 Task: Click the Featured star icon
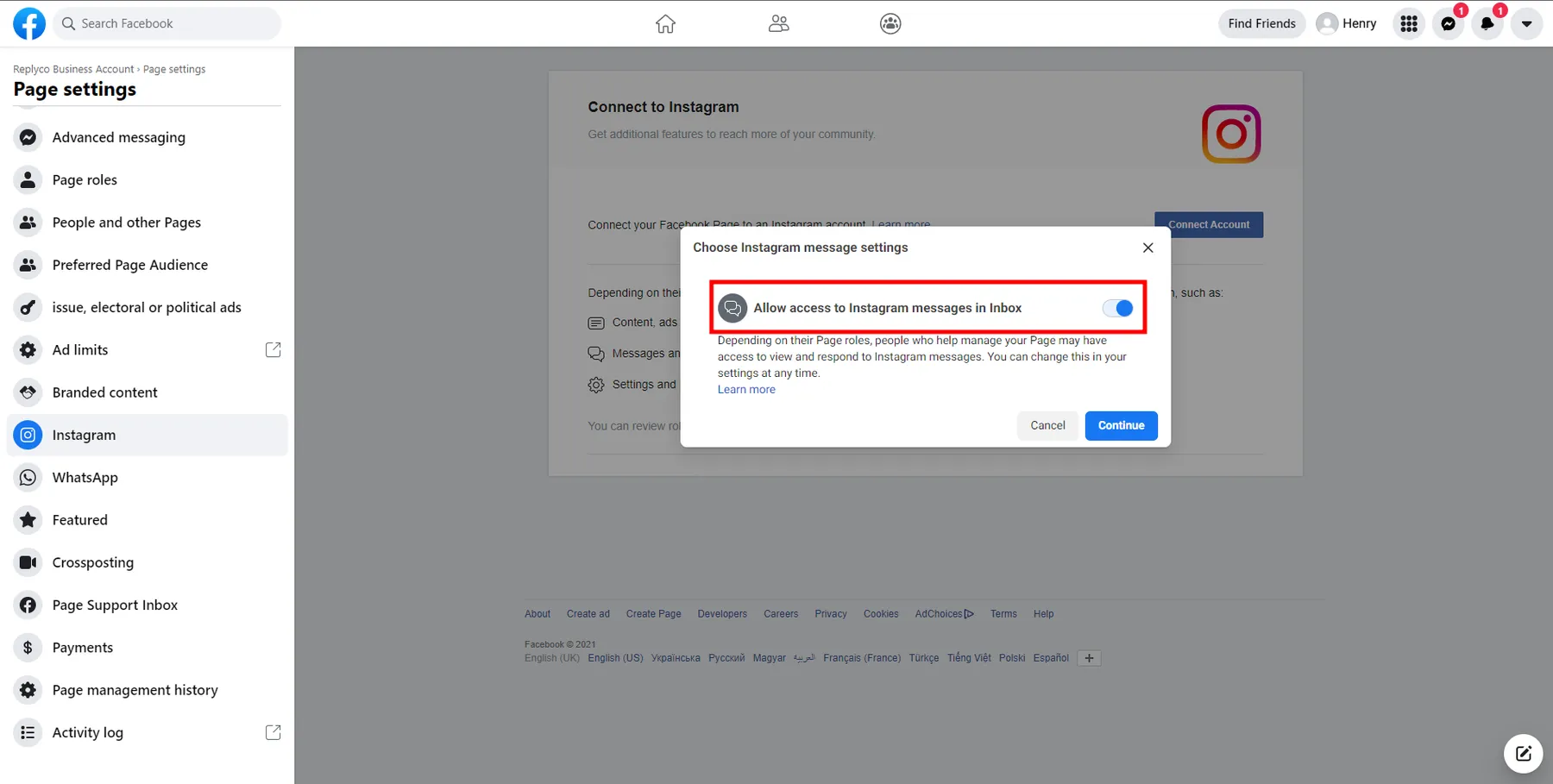pyautogui.click(x=28, y=520)
